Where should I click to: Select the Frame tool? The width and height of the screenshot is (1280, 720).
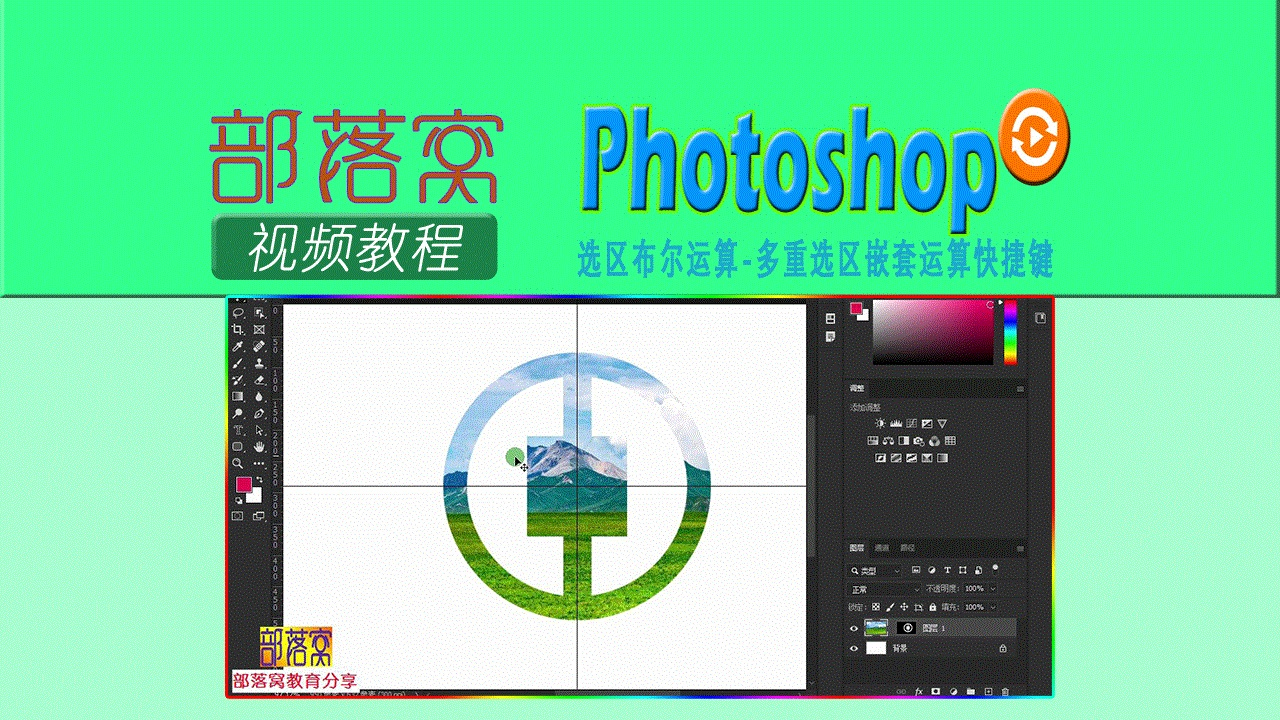(259, 329)
